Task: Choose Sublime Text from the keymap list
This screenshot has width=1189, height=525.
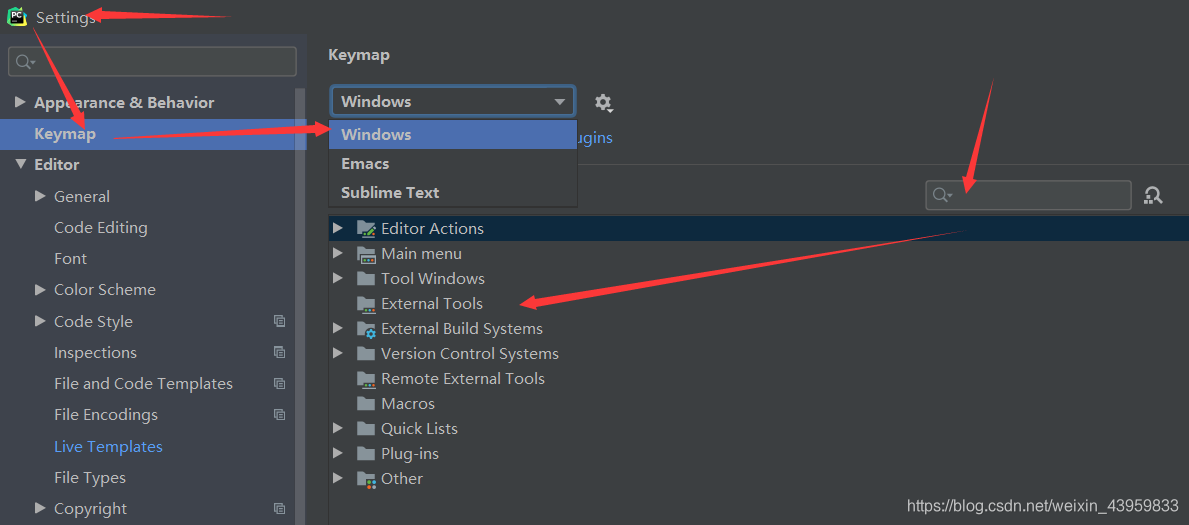Action: (453, 193)
